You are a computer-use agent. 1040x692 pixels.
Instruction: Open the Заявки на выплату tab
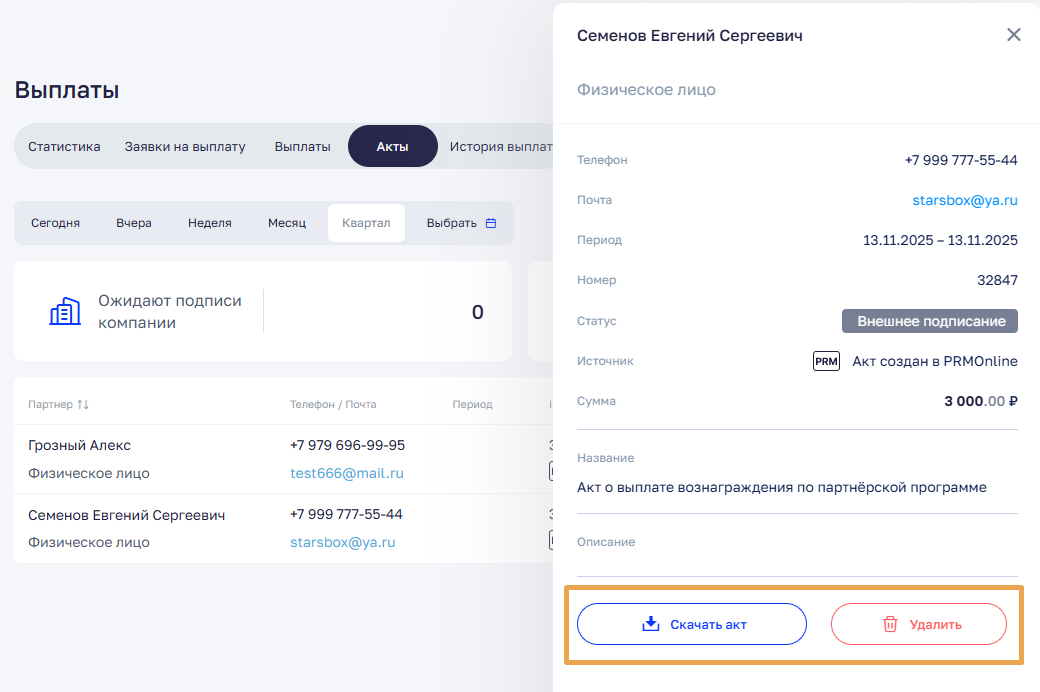pyautogui.click(x=185, y=146)
